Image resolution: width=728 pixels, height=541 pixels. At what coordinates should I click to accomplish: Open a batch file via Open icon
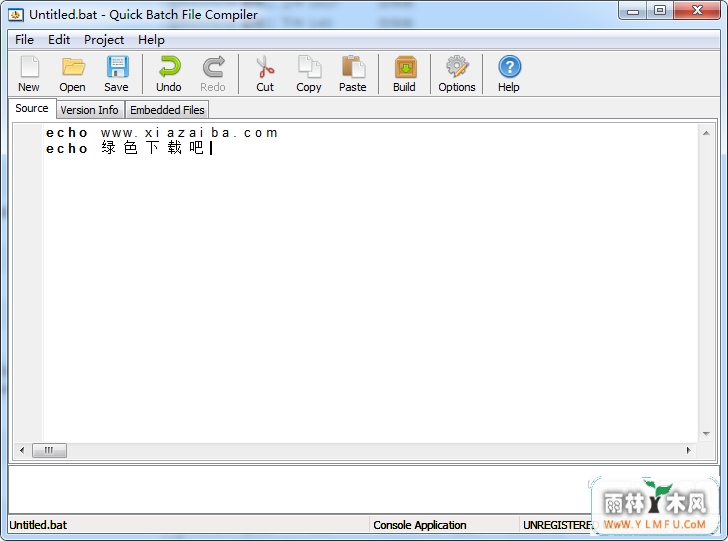(x=72, y=74)
